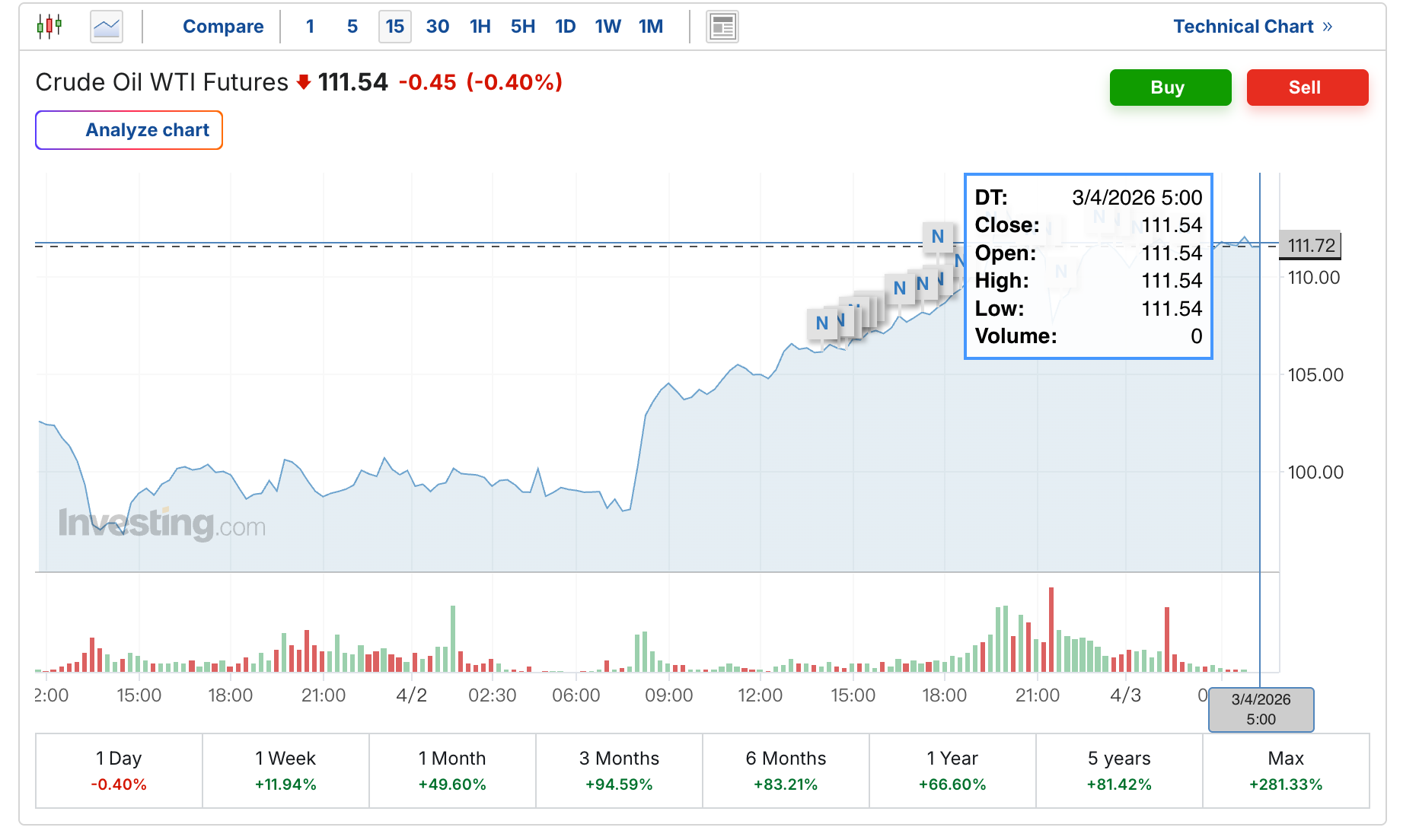The width and height of the screenshot is (1419, 840).
Task: Select the 5-minute interval
Action: (x=352, y=27)
